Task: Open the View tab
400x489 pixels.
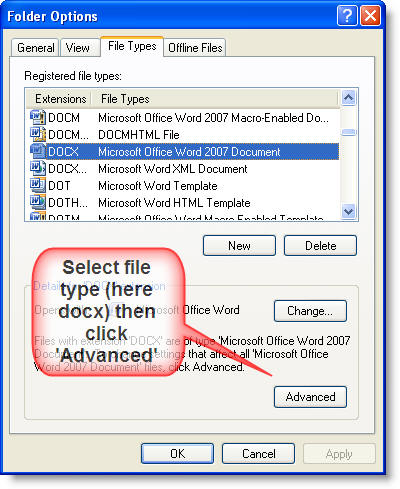Action: click(x=78, y=48)
